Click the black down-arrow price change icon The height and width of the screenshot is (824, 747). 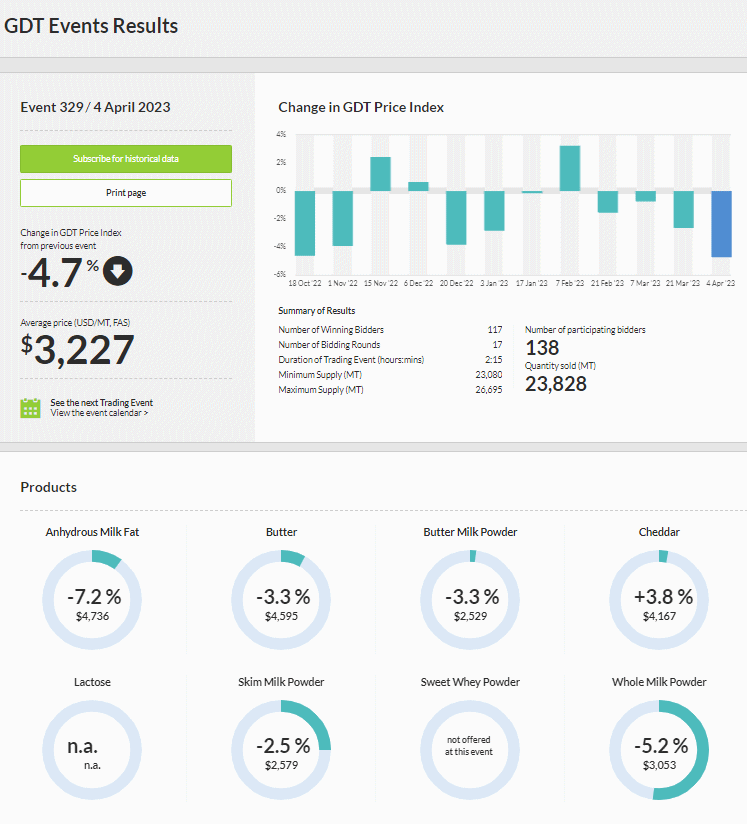118,271
